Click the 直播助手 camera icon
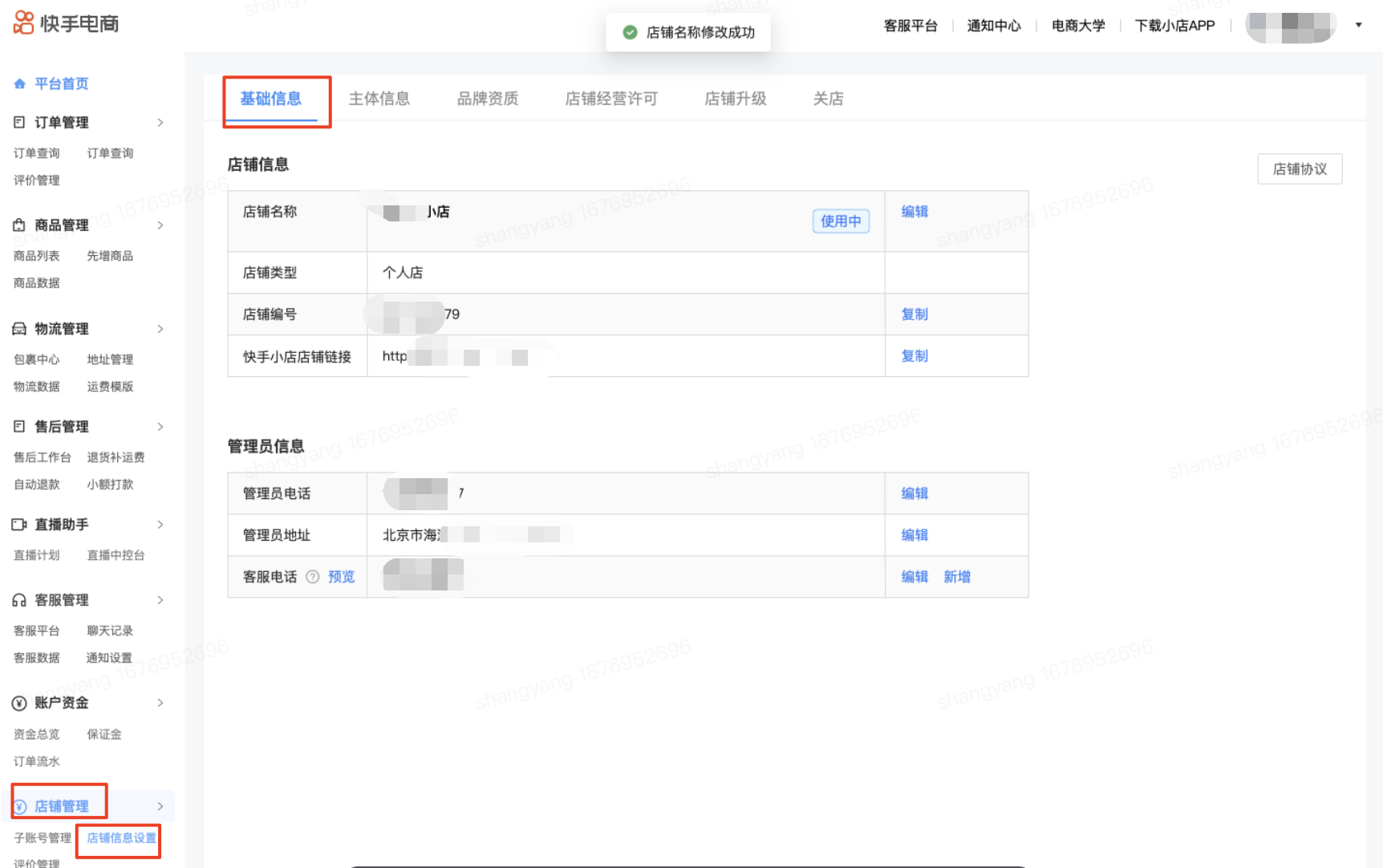 [x=19, y=525]
